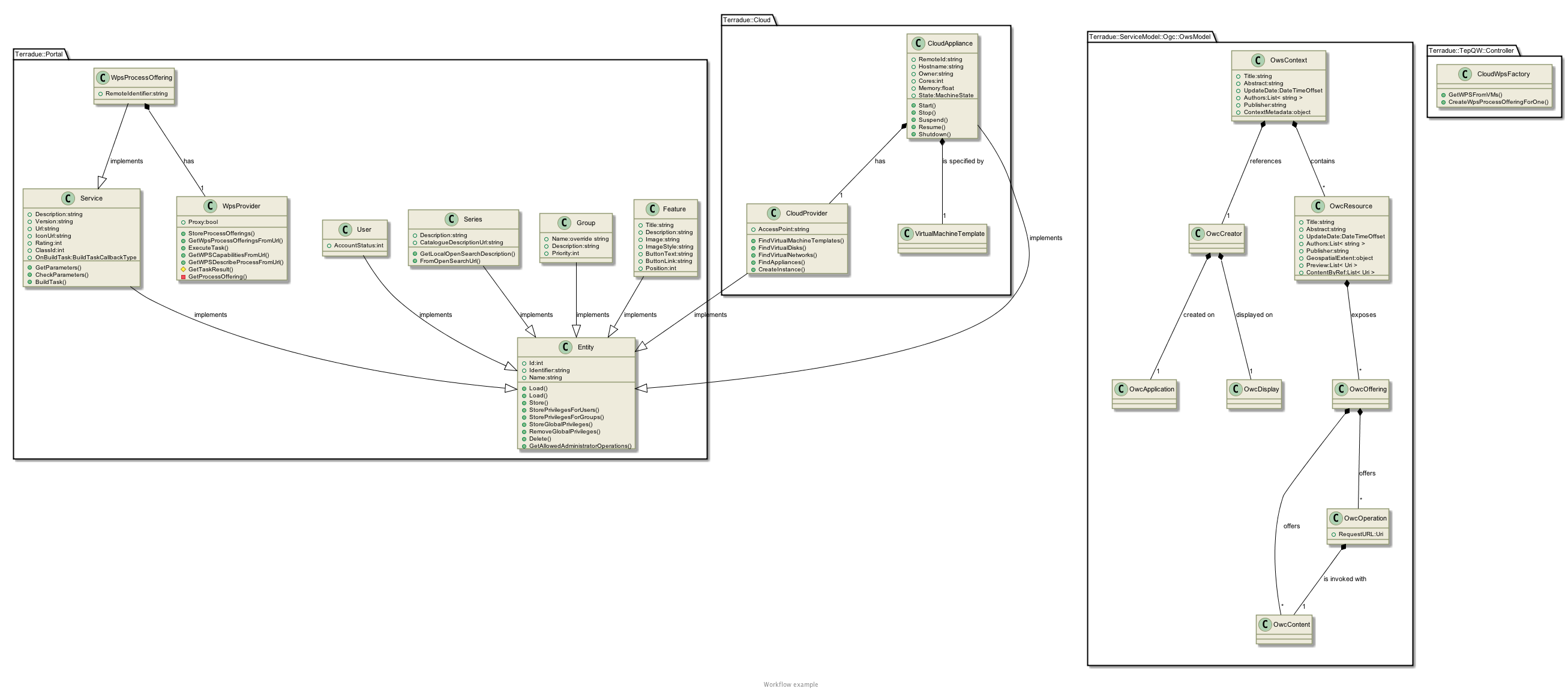Click the AccessPoint:string attribute in CloudProvider
This screenshot has height=694, width=1568.
783,229
